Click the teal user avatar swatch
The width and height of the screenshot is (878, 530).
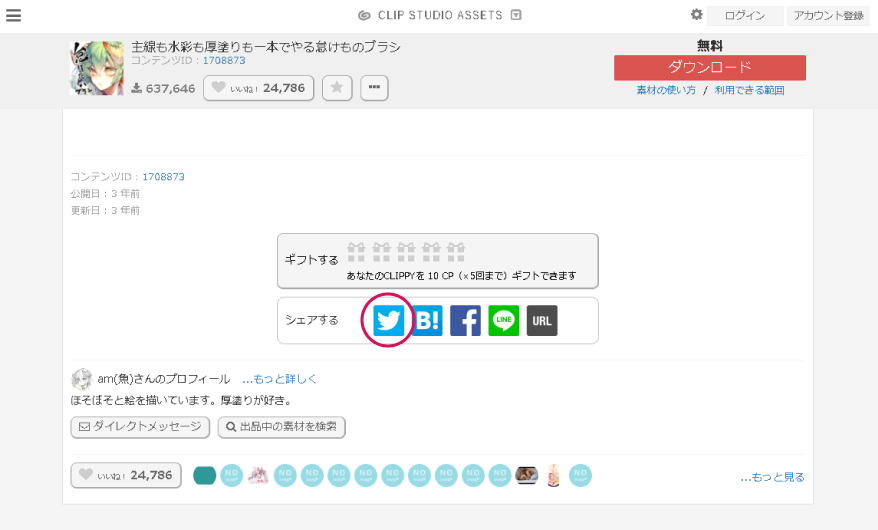click(204, 475)
